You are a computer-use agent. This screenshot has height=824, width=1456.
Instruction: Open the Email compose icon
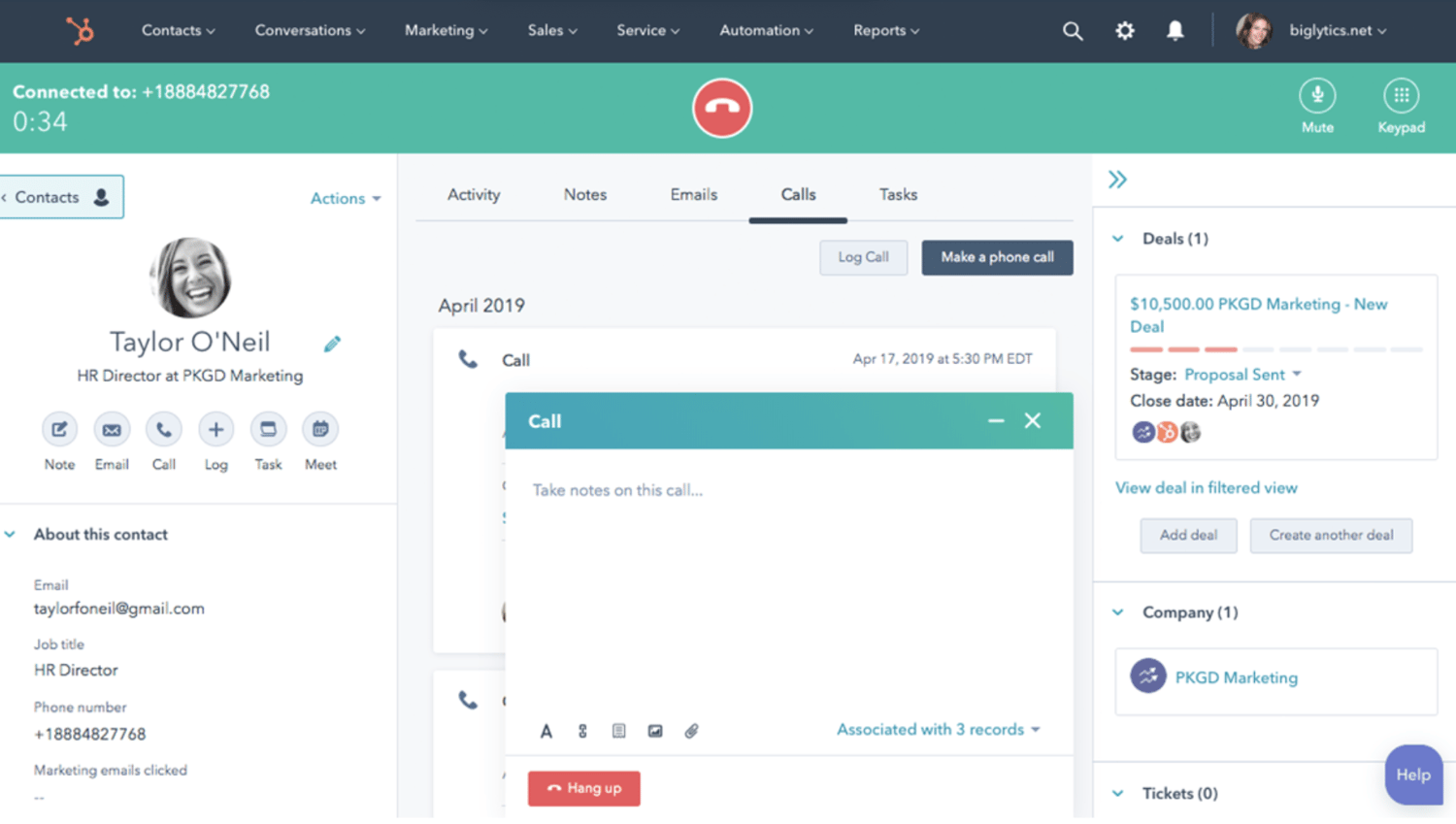click(x=111, y=430)
